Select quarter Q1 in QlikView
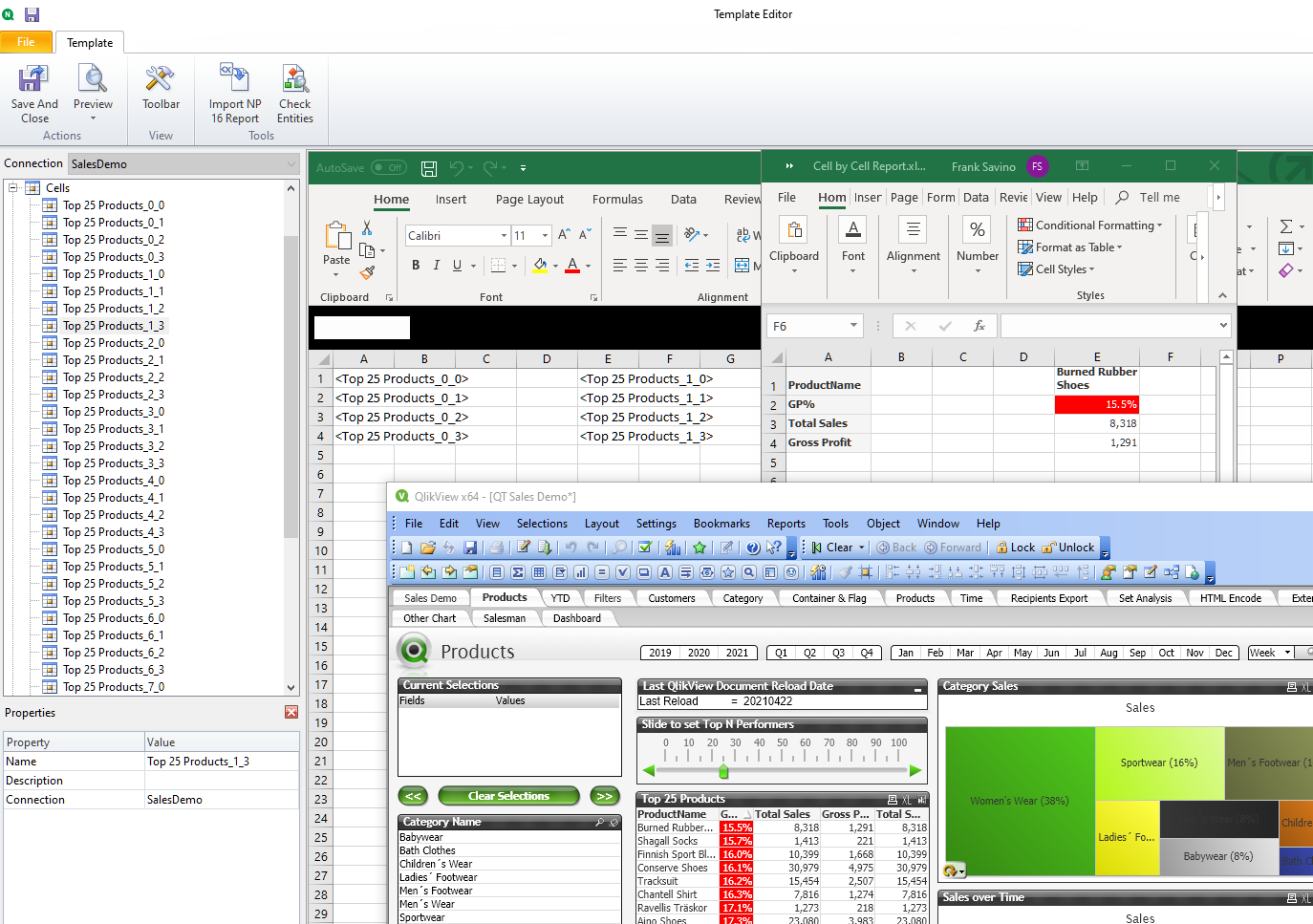1313x924 pixels. click(x=781, y=653)
